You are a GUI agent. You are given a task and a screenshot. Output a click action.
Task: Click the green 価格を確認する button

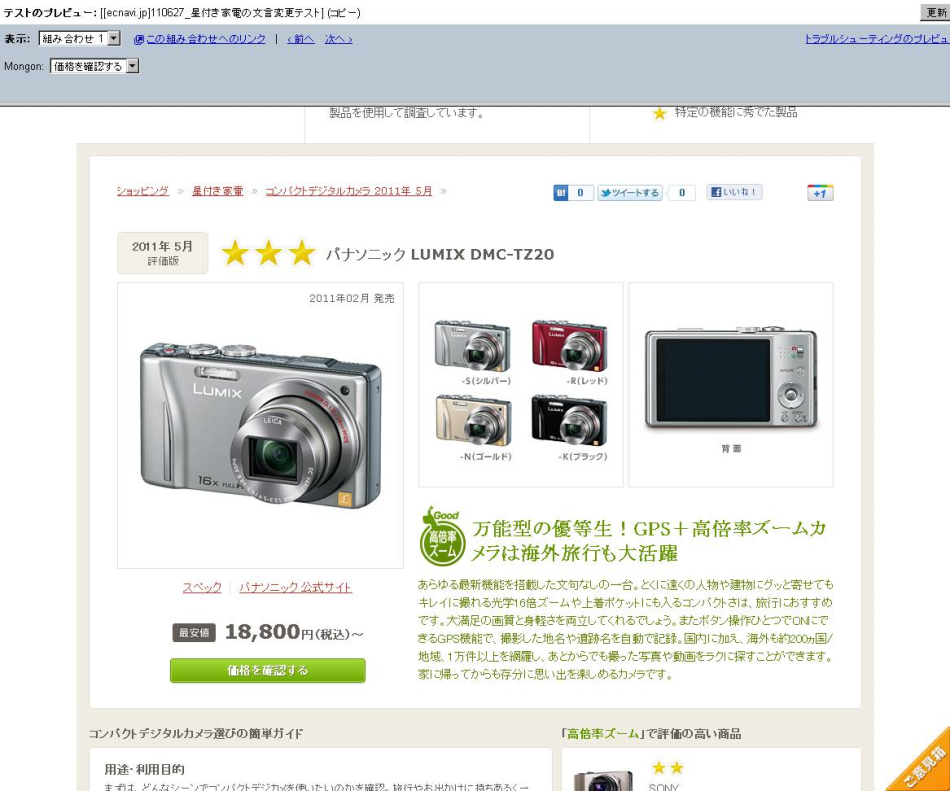click(x=268, y=670)
